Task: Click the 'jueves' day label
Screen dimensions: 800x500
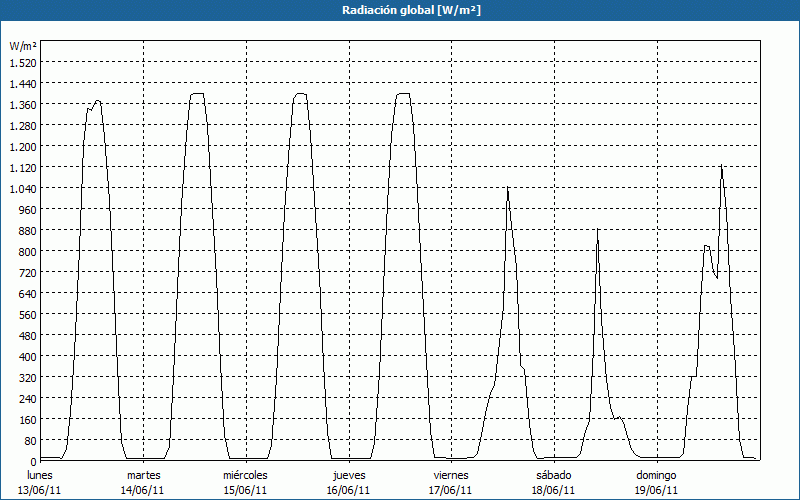Action: point(349,475)
